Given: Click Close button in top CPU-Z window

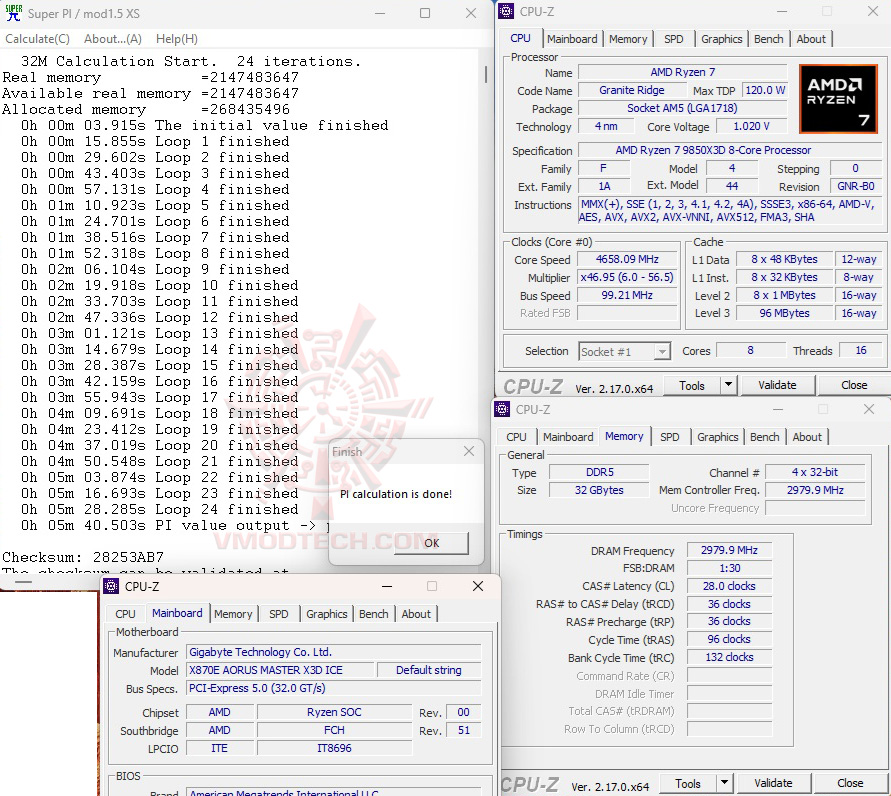Looking at the screenshot, I should click(853, 385).
